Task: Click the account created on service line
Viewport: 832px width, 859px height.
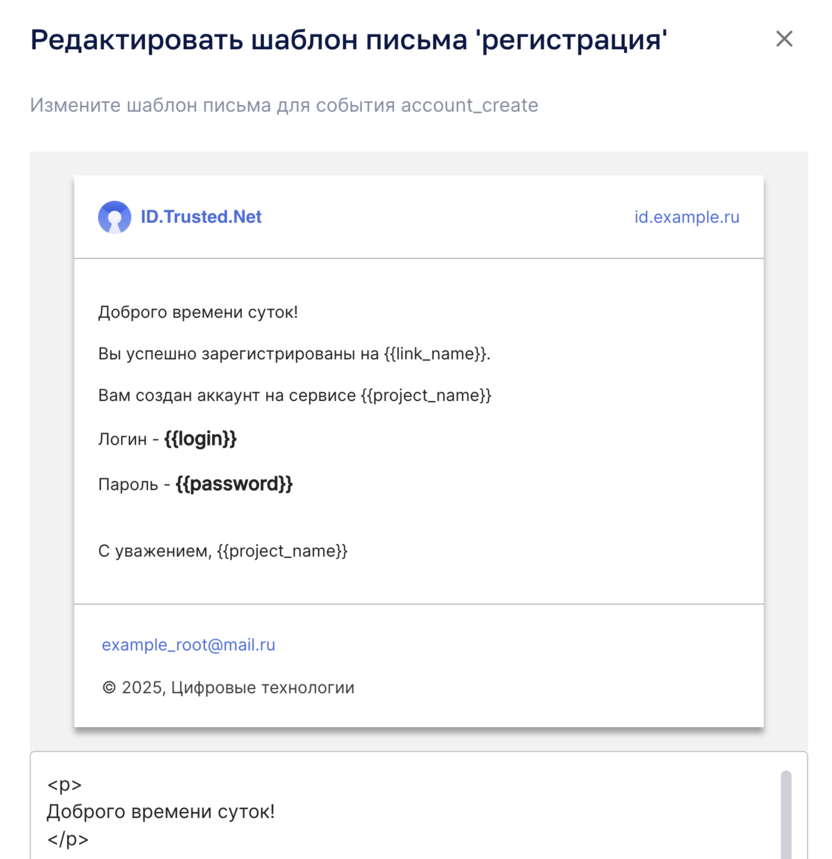Action: point(294,395)
